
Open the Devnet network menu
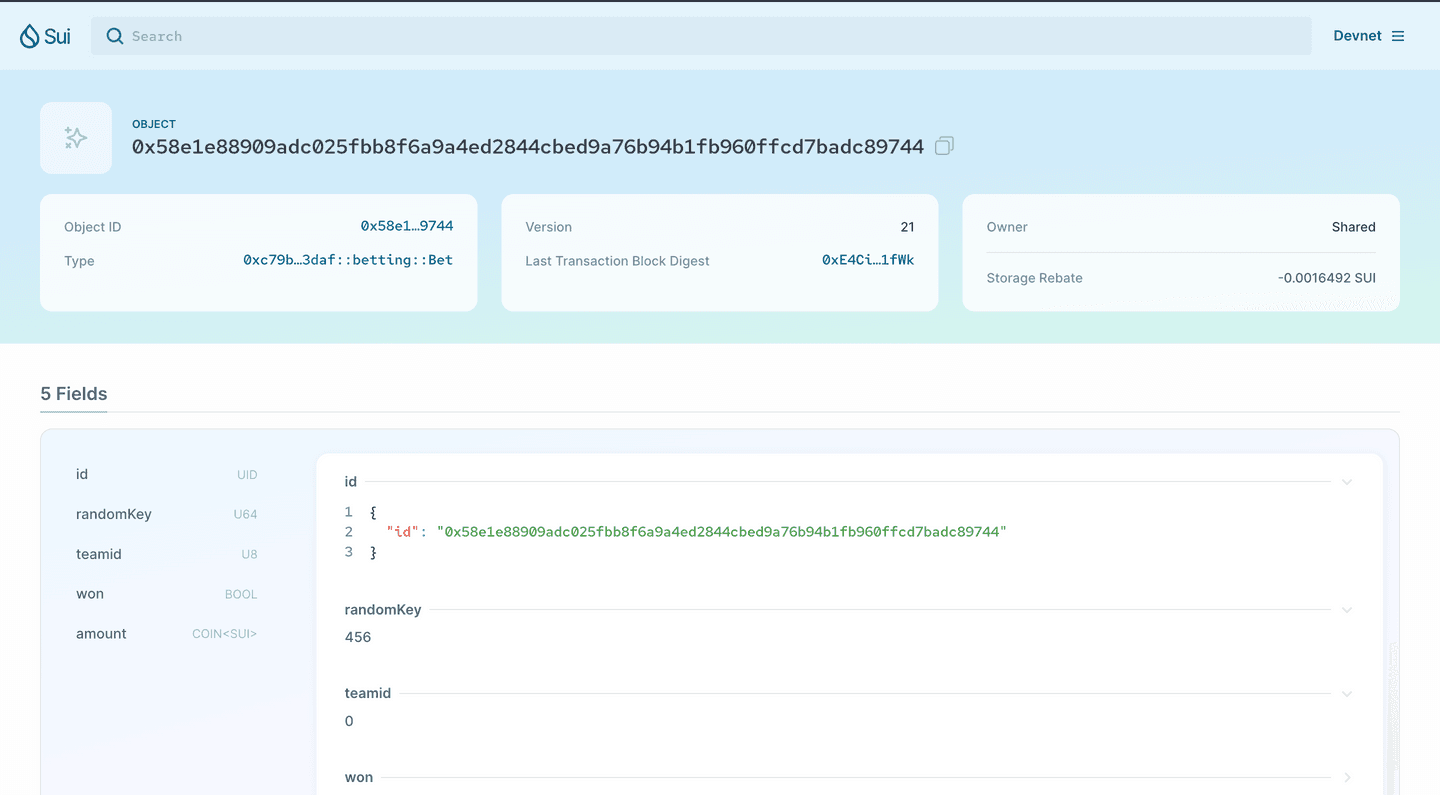pyautogui.click(x=1368, y=36)
